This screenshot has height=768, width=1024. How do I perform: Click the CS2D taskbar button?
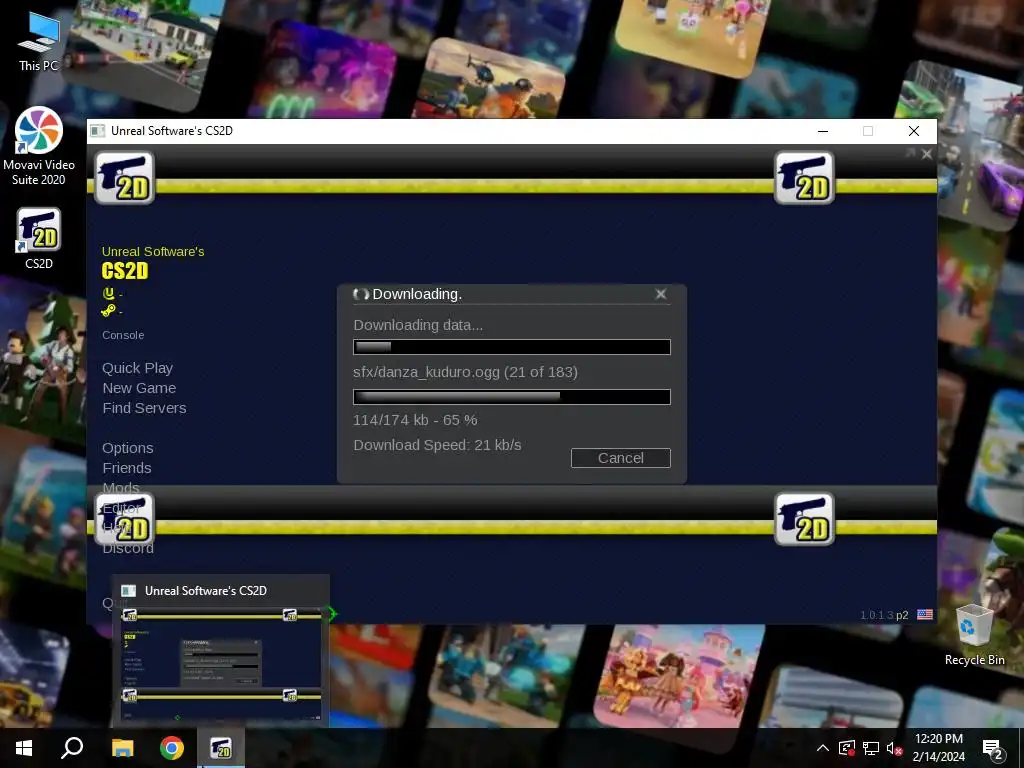pyautogui.click(x=221, y=748)
